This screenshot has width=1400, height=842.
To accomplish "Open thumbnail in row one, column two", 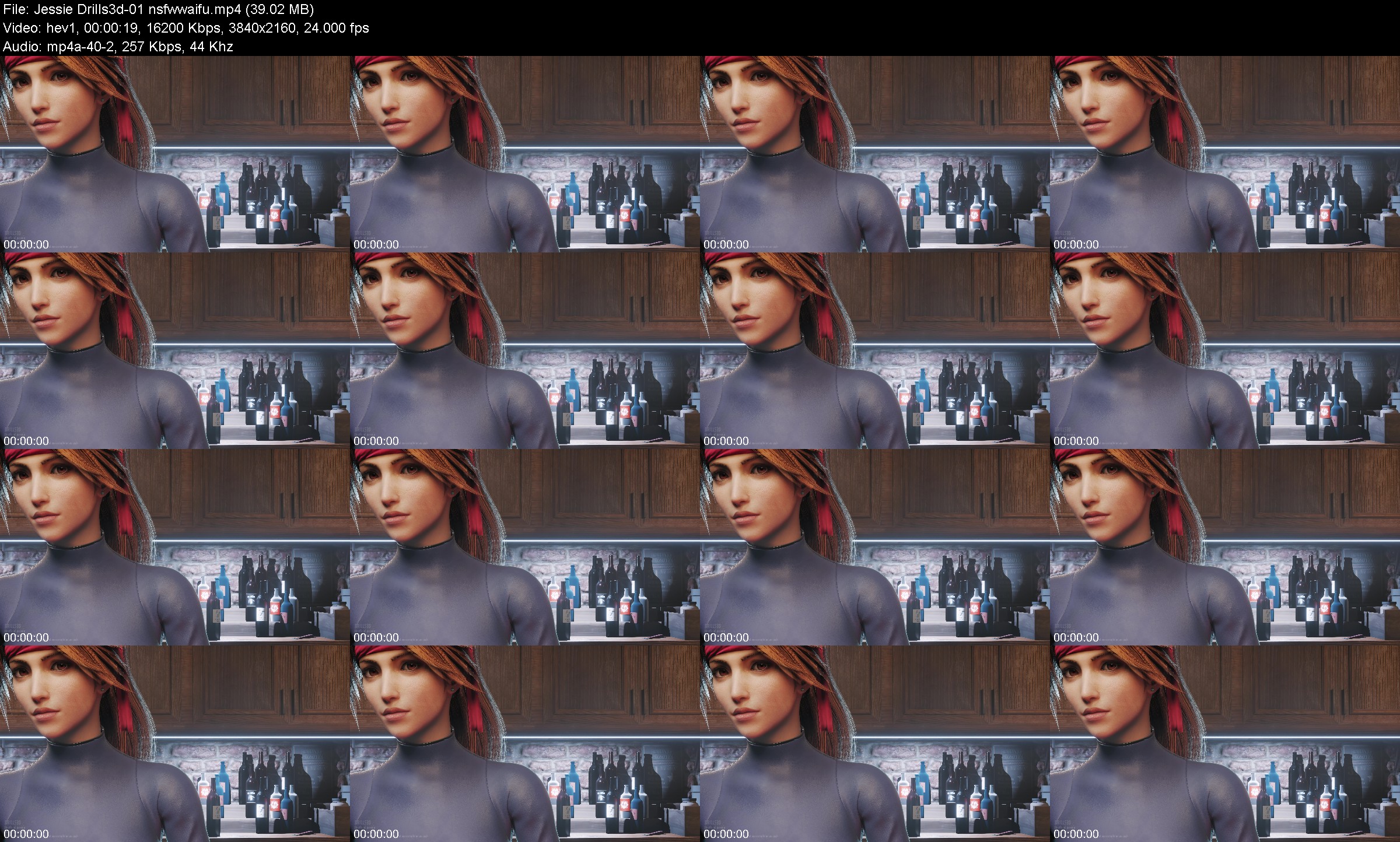I will click(x=525, y=154).
